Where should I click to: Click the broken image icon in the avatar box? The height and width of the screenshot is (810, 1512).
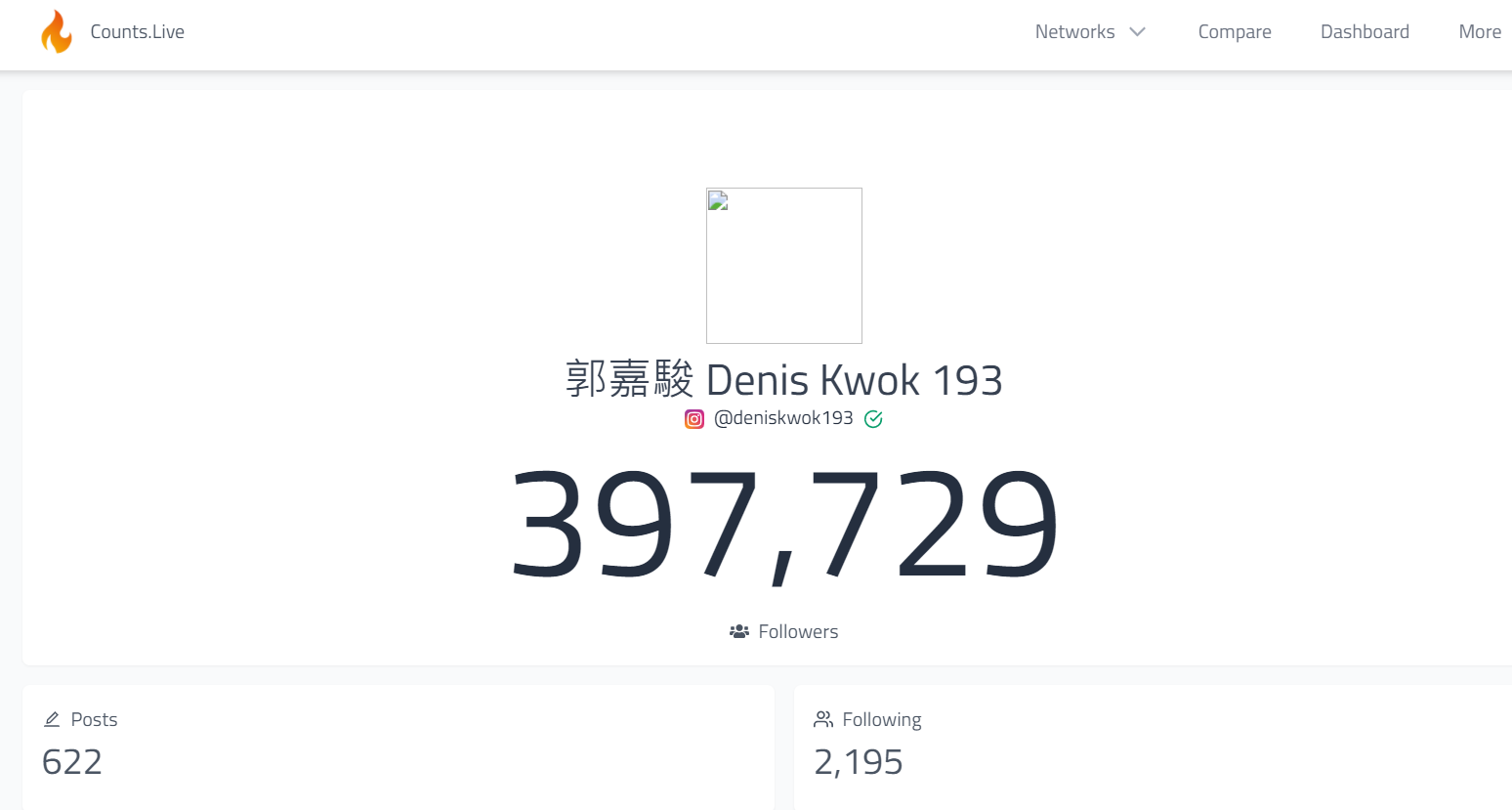pyautogui.click(x=717, y=199)
